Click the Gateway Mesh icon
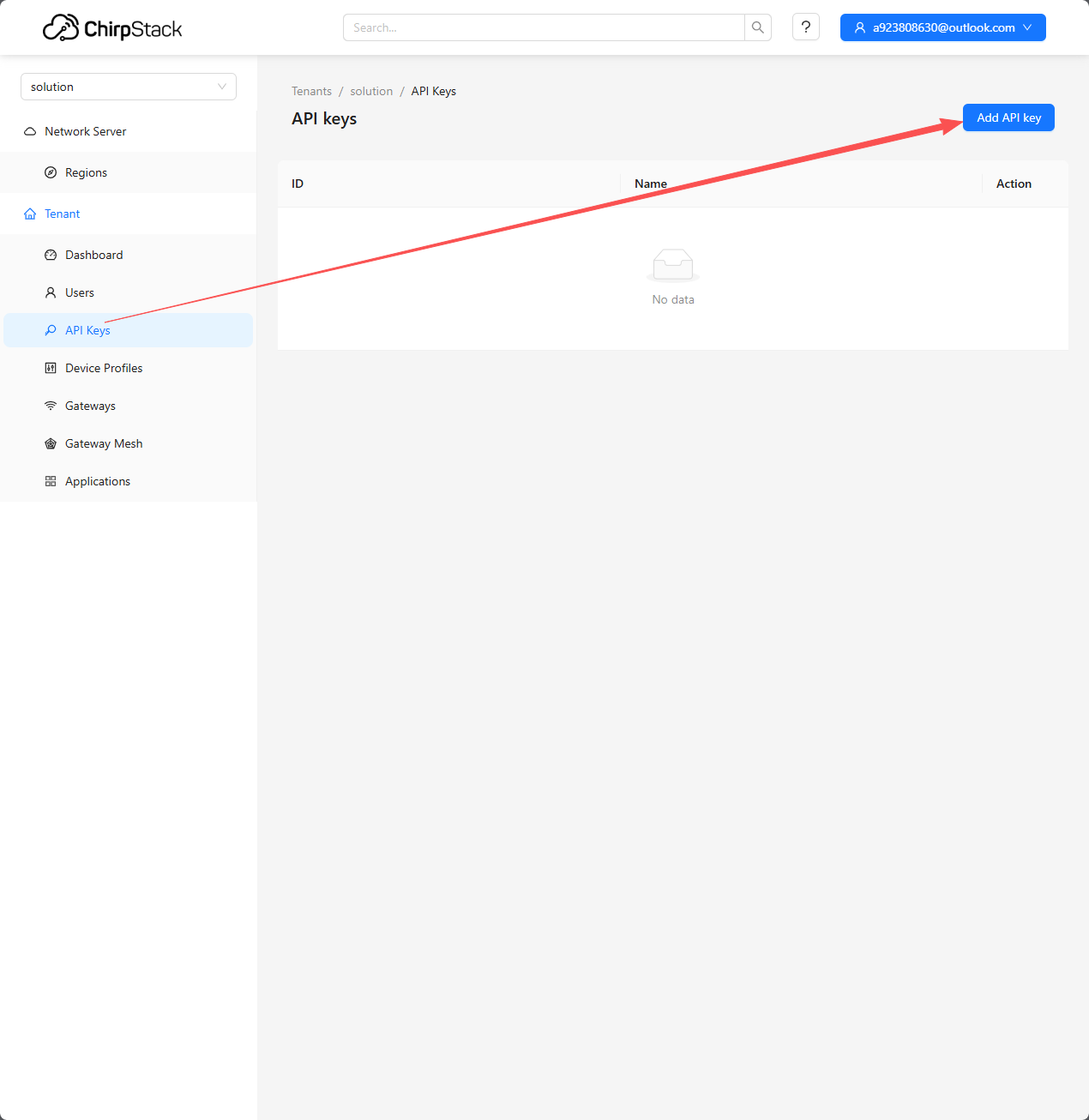 click(51, 443)
